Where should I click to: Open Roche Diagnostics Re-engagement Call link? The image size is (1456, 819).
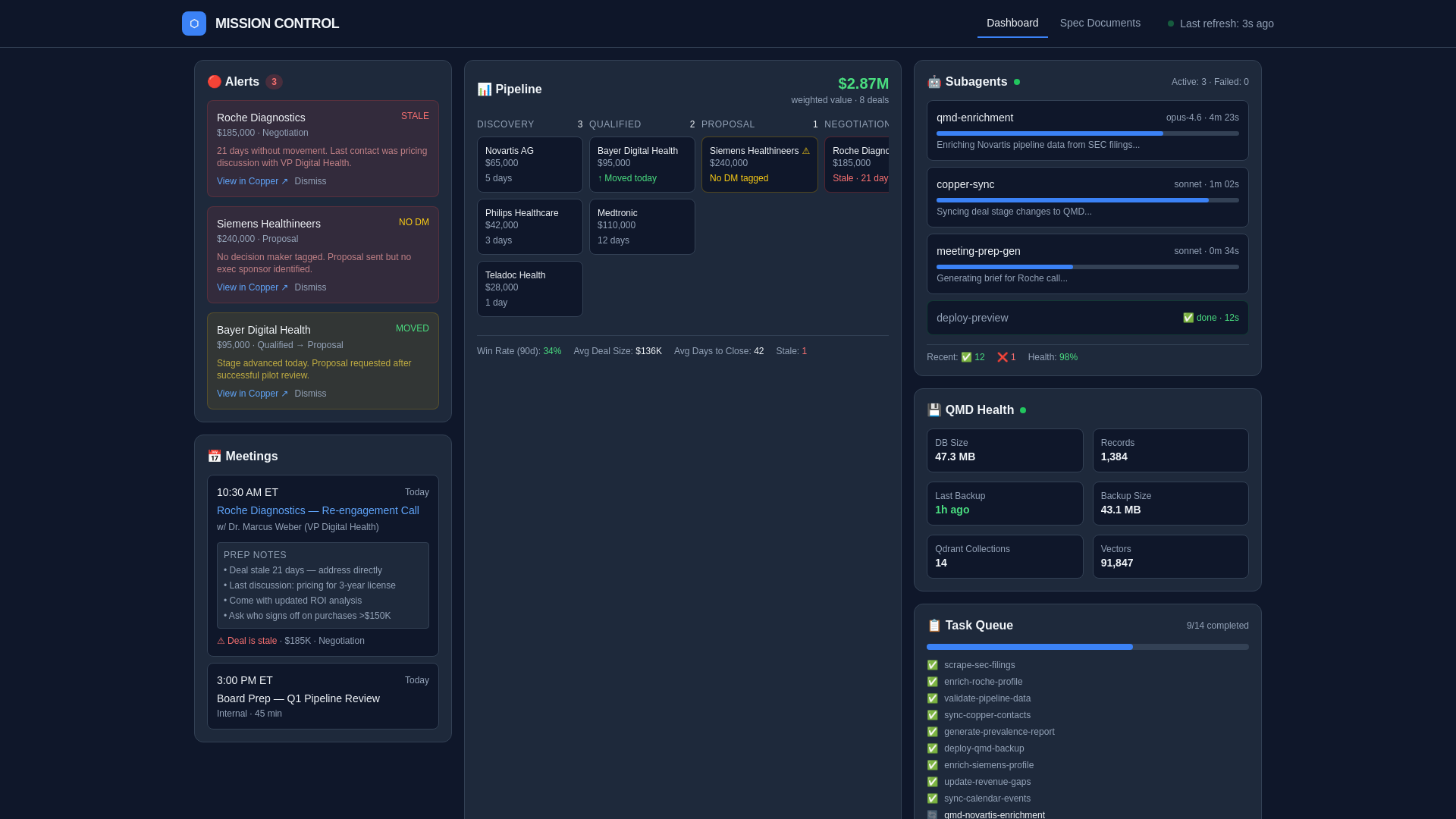[318, 510]
